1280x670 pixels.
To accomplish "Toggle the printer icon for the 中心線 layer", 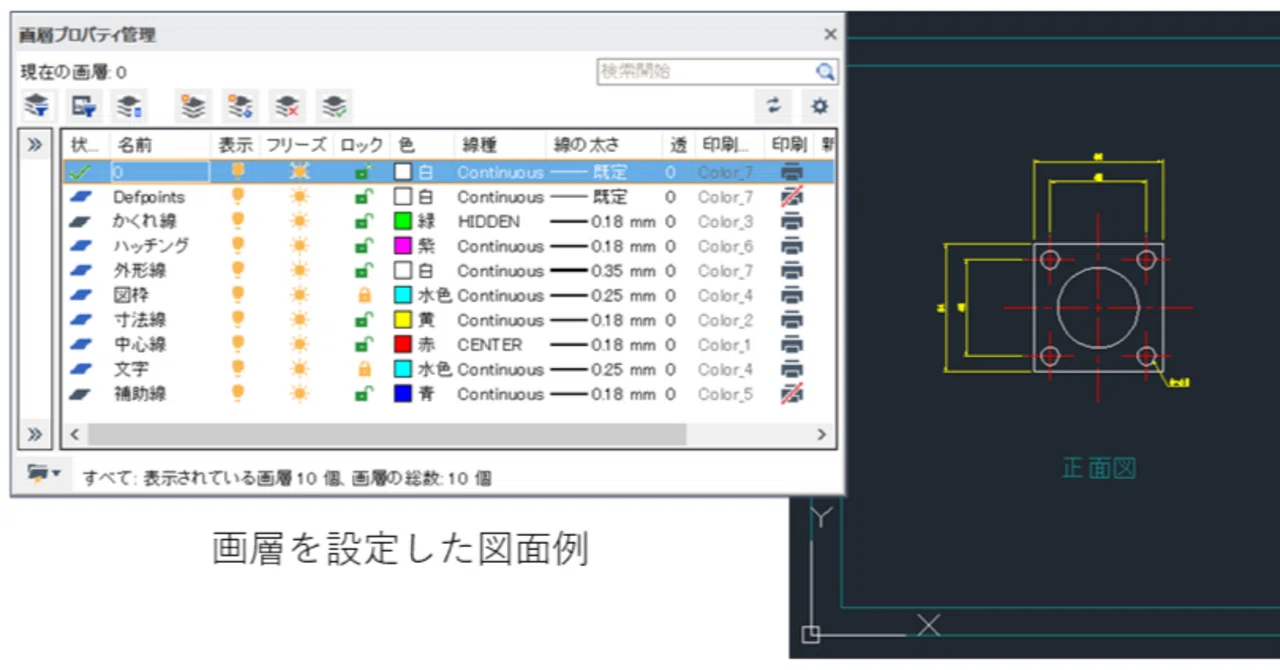I will 792,345.
